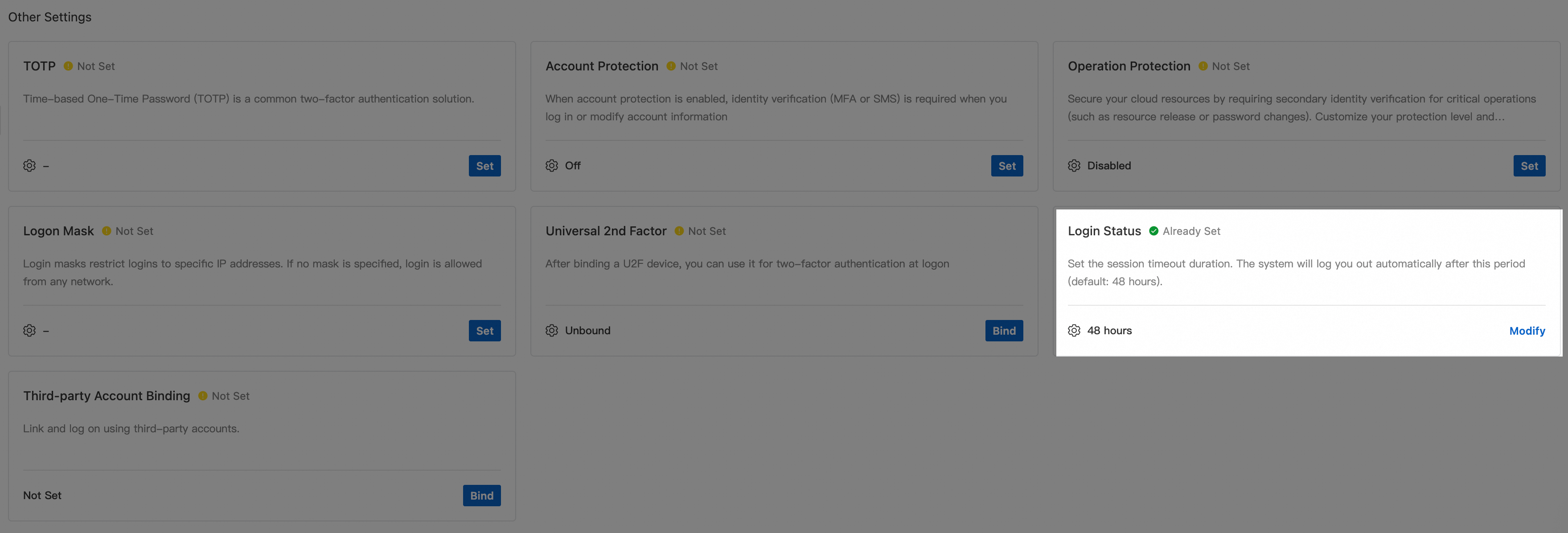Click the gear icon in TOTP card
The image size is (1568, 533).
pos(29,165)
